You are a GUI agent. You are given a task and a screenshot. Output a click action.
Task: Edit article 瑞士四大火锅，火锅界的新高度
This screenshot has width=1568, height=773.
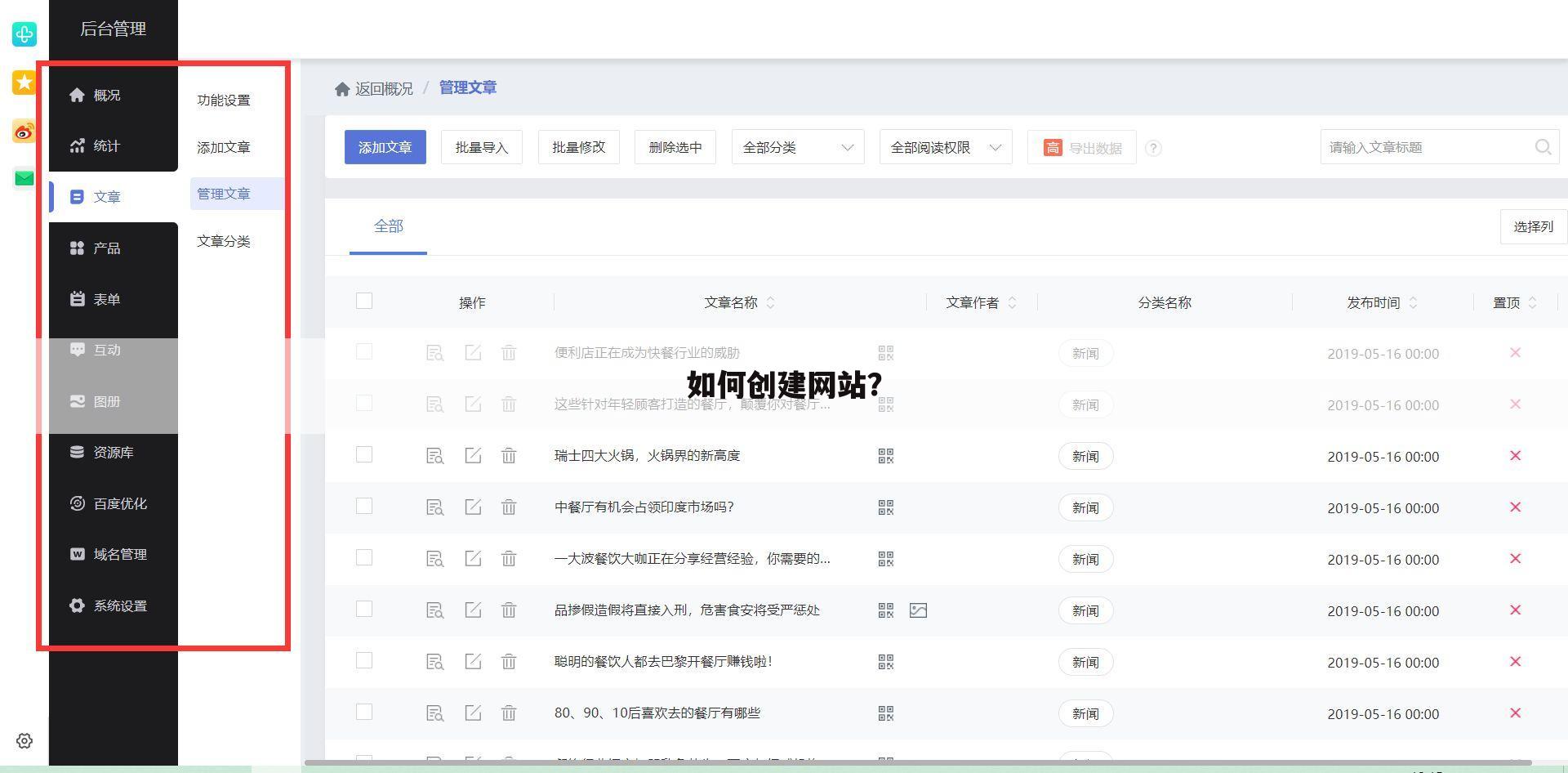point(473,455)
